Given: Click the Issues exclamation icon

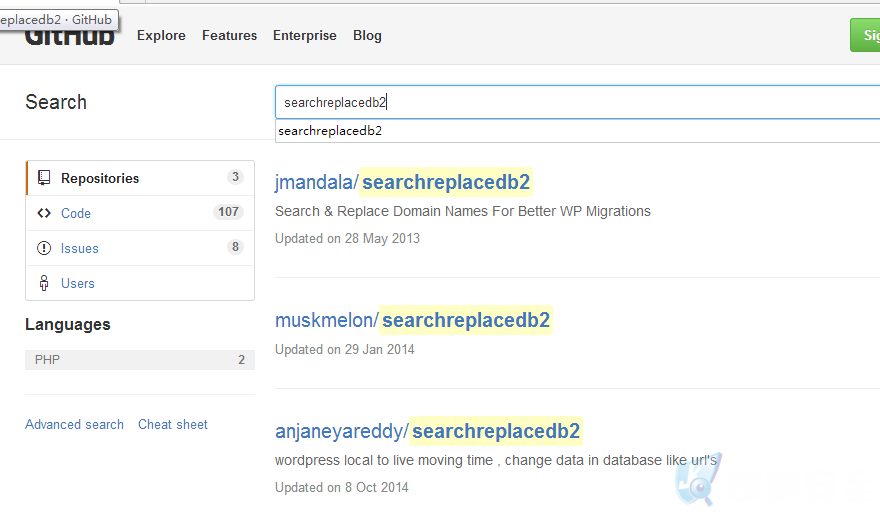Looking at the screenshot, I should click(44, 248).
